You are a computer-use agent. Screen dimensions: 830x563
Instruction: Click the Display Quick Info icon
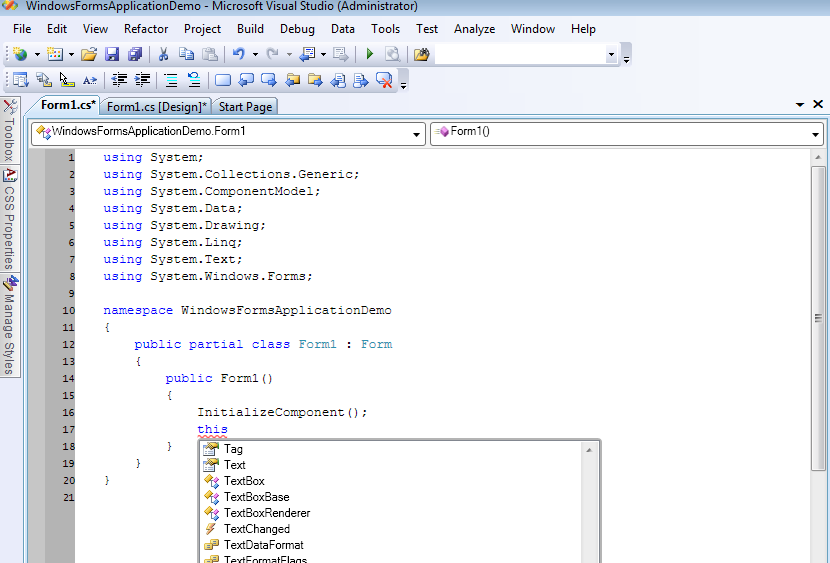[67, 80]
